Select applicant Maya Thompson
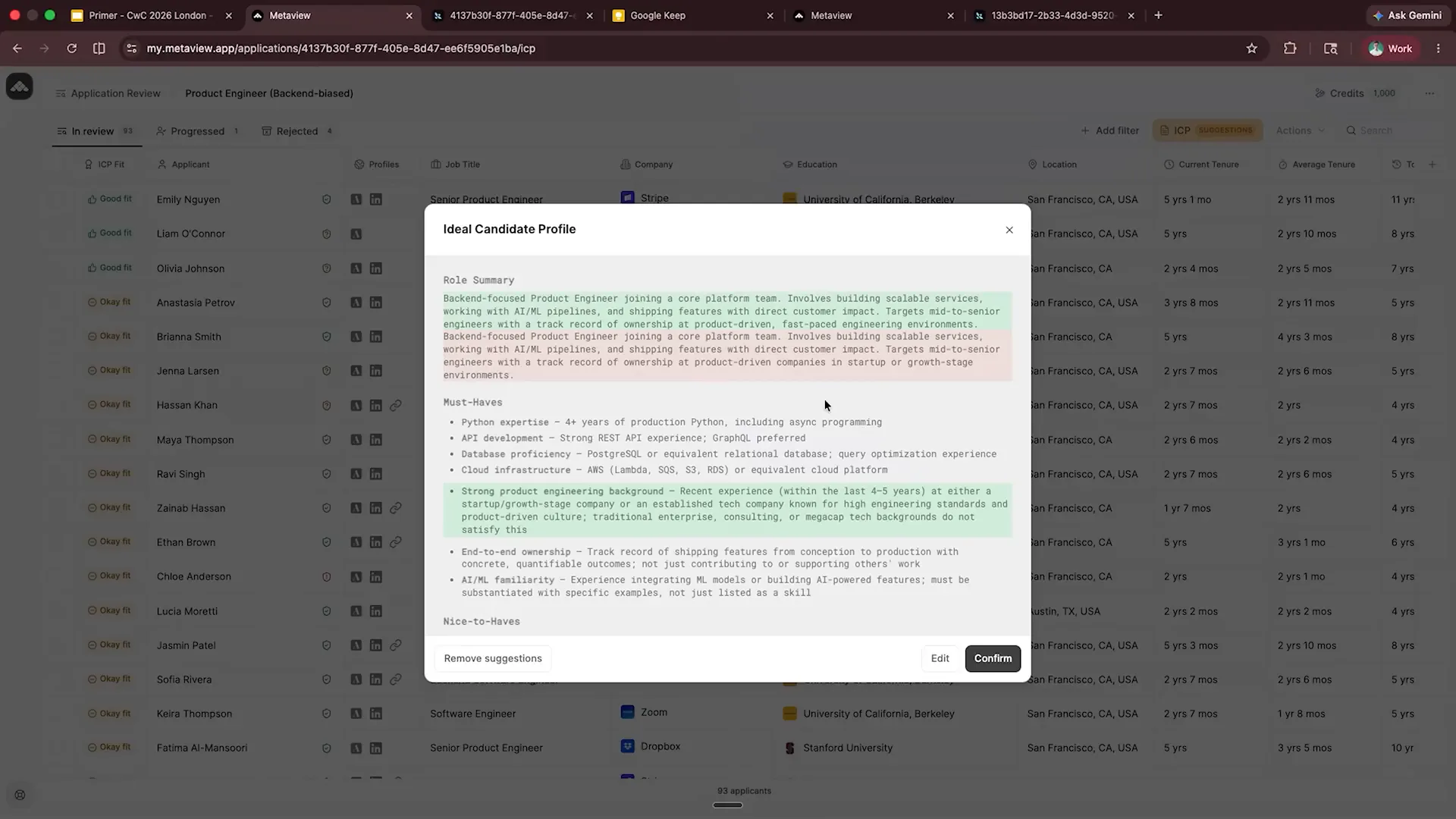1456x819 pixels. point(195,440)
